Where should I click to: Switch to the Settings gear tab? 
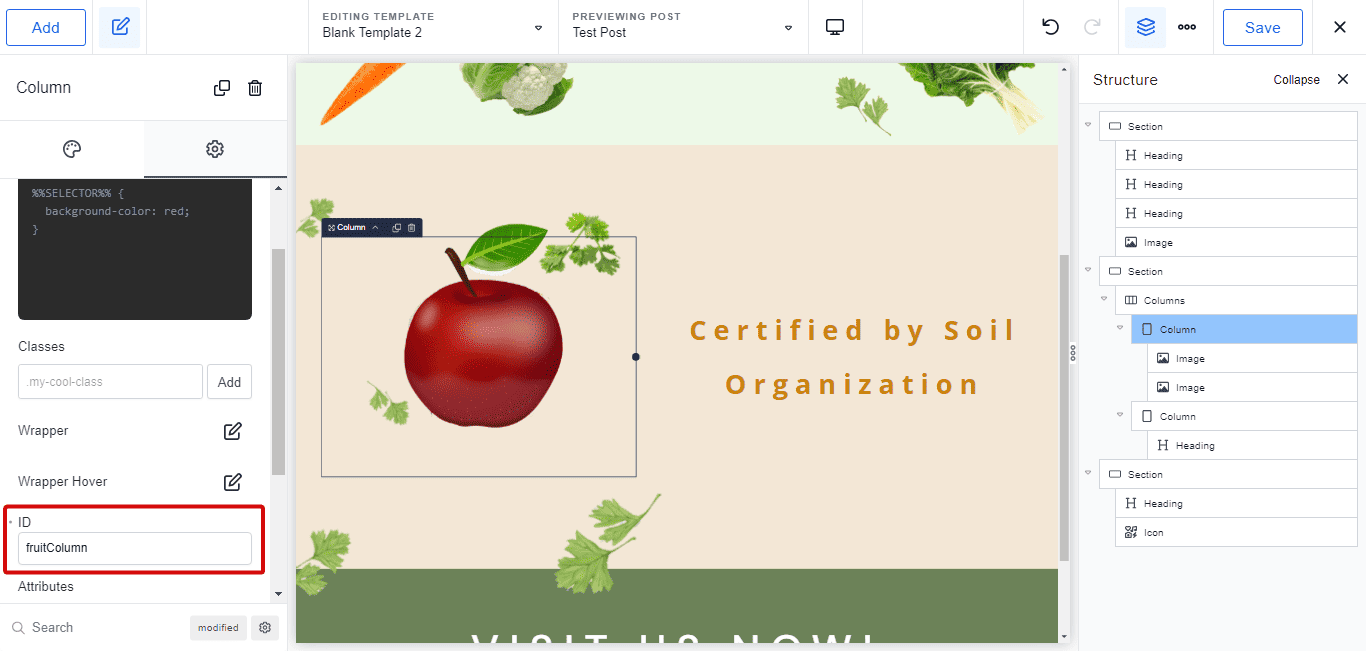(x=215, y=149)
